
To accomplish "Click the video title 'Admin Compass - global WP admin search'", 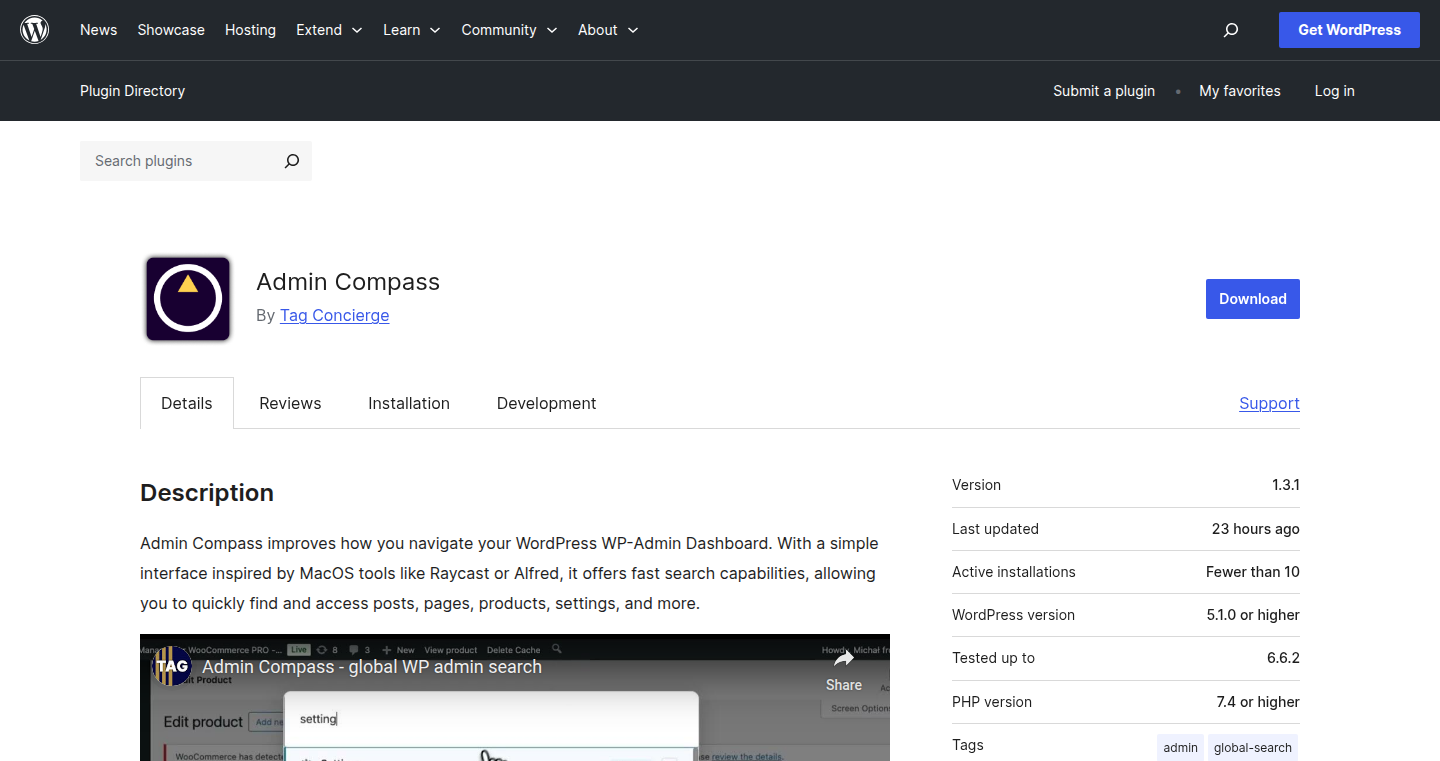I will pos(372,667).
